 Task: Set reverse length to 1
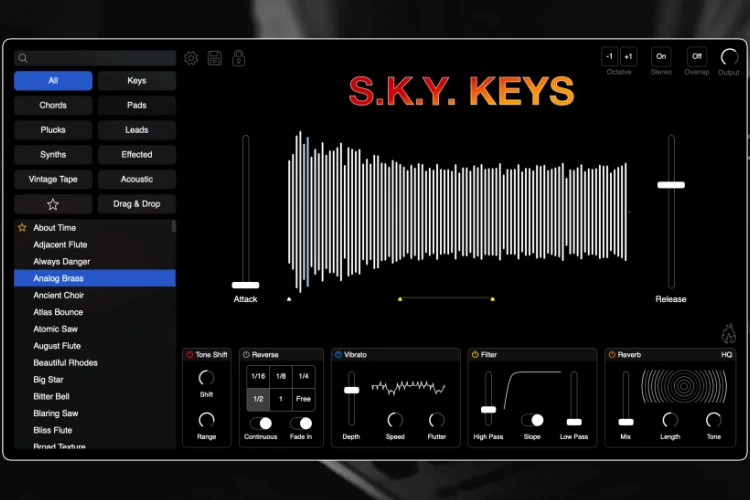pyautogui.click(x=281, y=399)
